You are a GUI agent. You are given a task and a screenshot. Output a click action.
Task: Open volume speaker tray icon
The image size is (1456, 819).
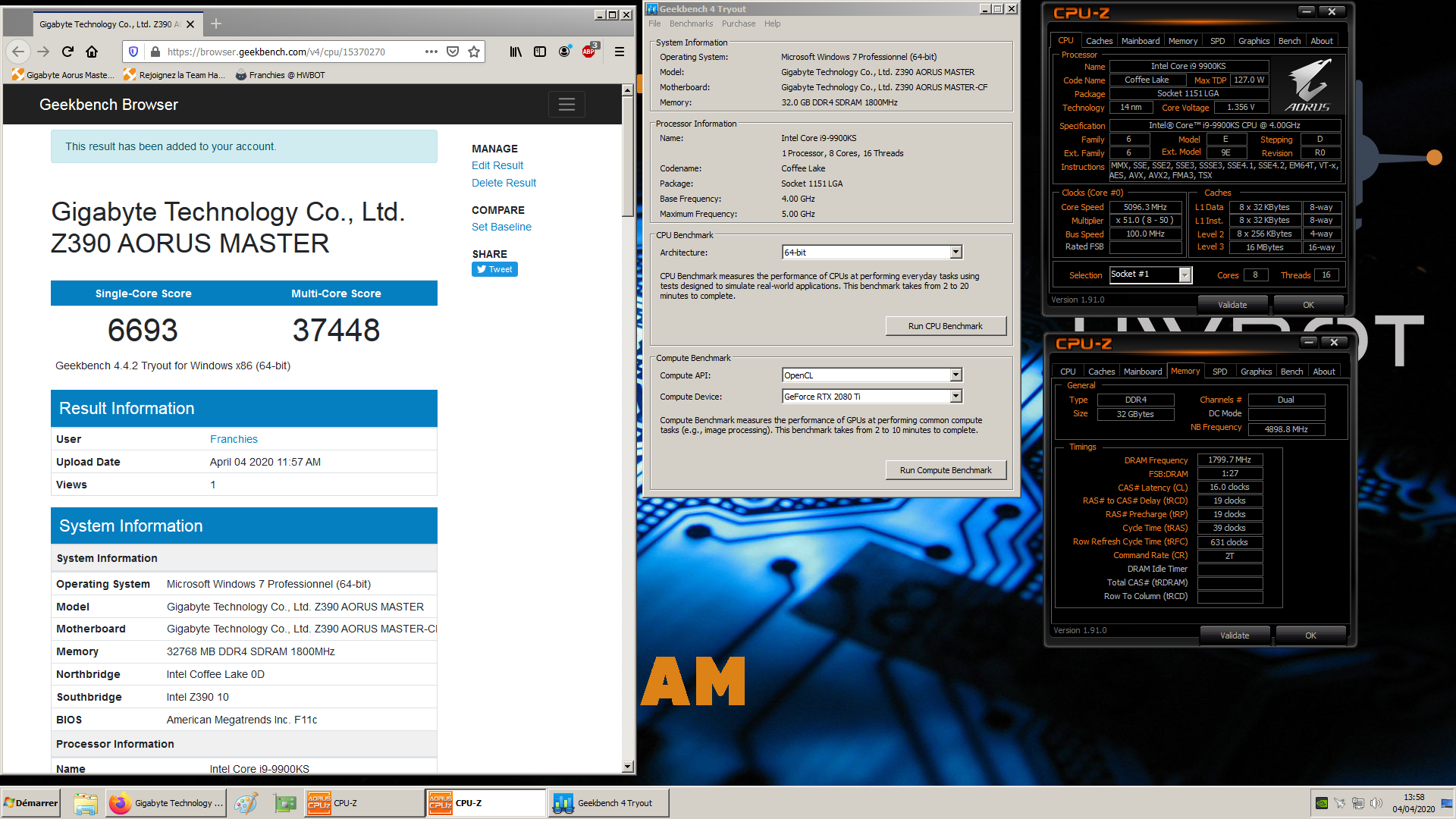pyautogui.click(x=1376, y=803)
